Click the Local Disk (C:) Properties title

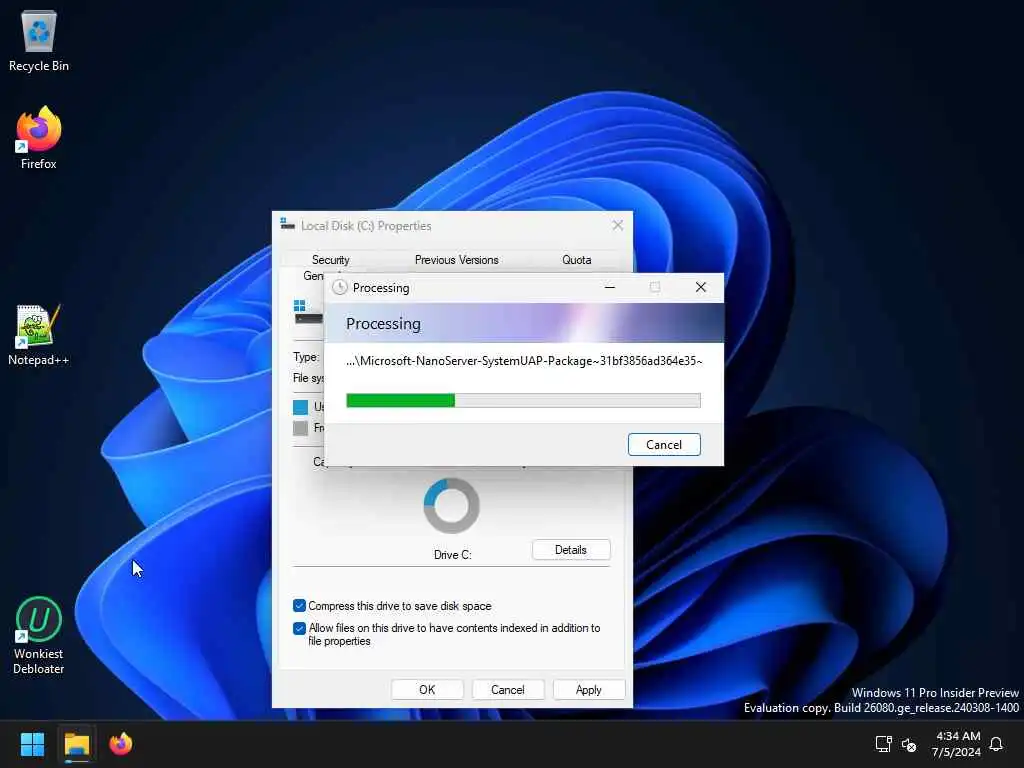[366, 225]
